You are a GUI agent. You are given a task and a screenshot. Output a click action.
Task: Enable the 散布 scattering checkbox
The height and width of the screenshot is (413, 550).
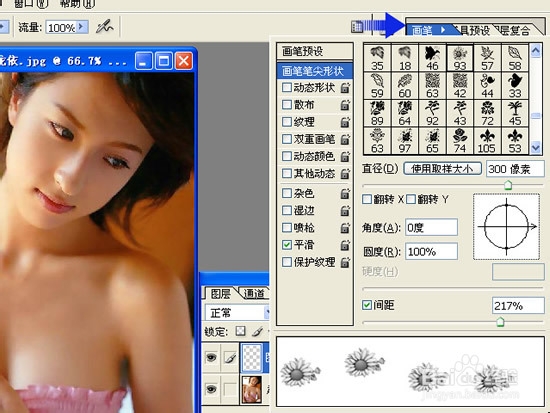coord(287,105)
